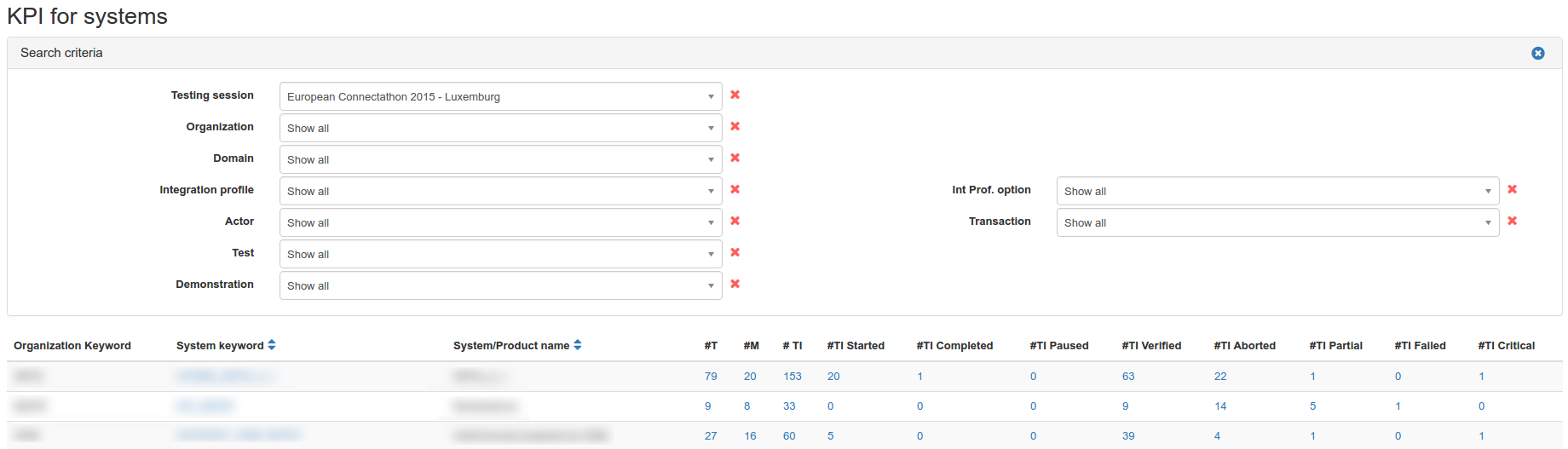
Task: Click the #TI Aborted value 14
Action: coord(1220,406)
